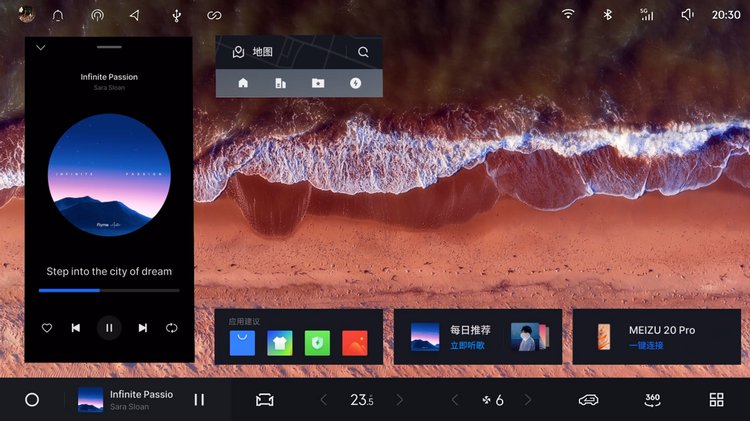Open the seat controls icon
The height and width of the screenshot is (421, 750).
(264, 399)
